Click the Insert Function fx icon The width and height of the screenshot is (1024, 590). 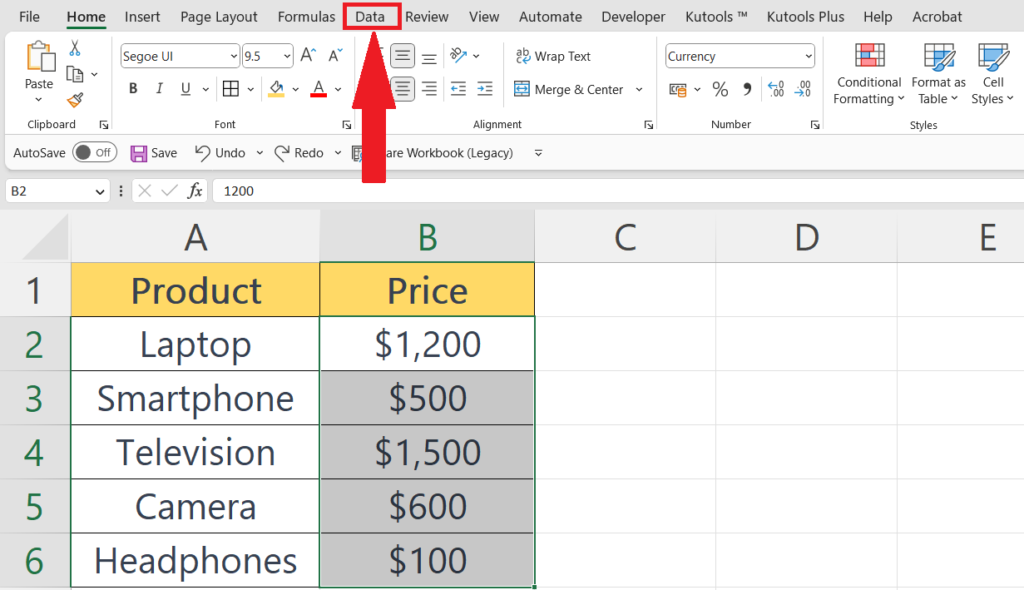coord(195,190)
